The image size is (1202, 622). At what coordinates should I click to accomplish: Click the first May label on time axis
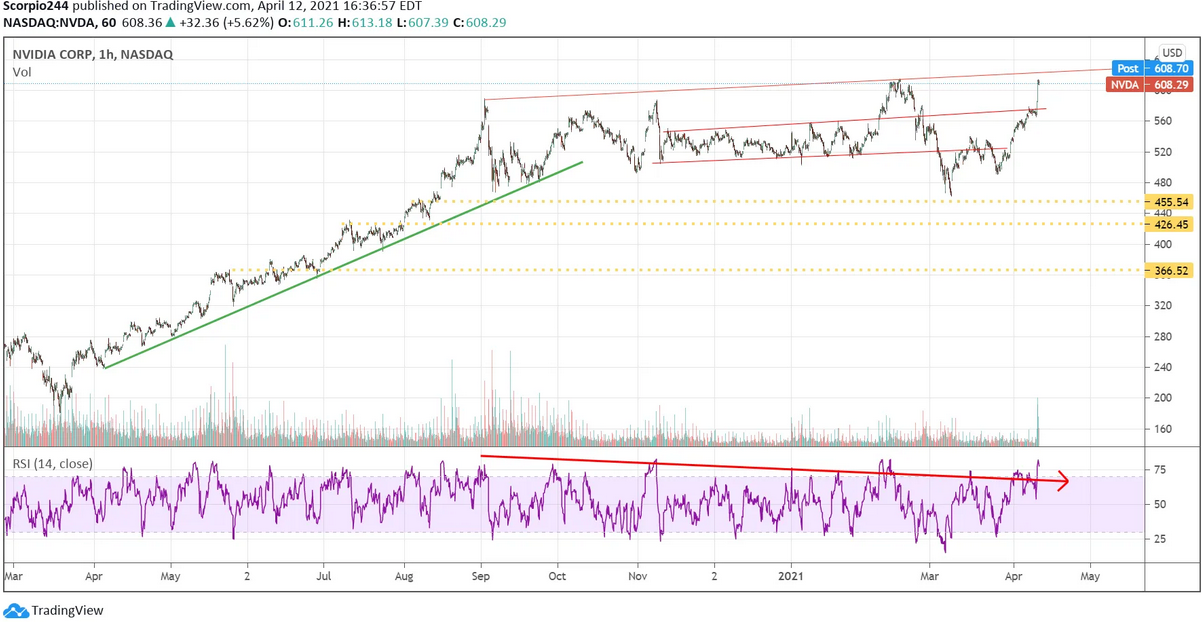pyautogui.click(x=170, y=577)
